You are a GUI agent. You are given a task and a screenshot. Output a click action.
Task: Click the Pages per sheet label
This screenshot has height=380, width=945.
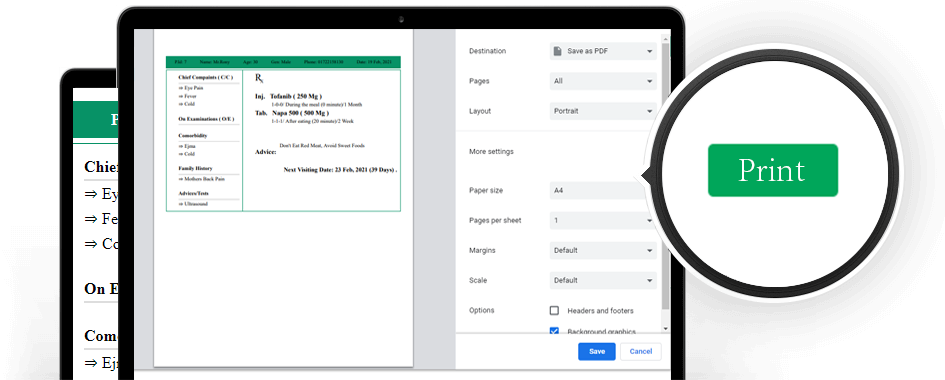pos(495,220)
